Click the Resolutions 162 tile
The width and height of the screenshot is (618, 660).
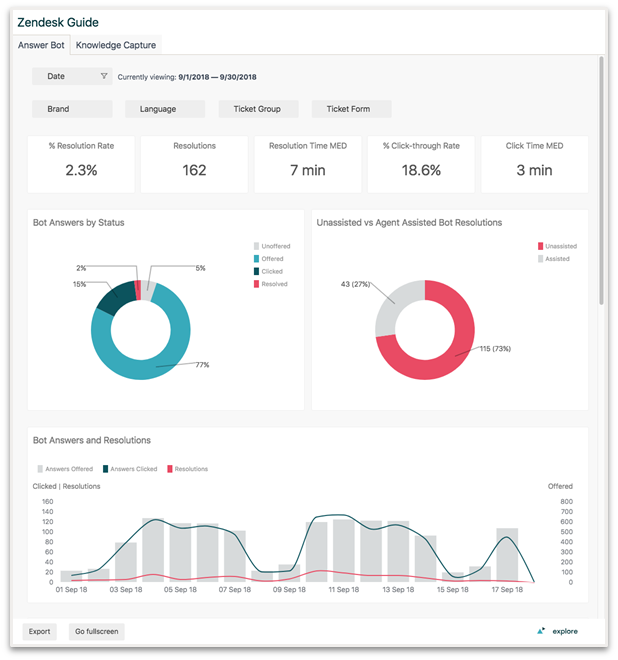pos(194,164)
